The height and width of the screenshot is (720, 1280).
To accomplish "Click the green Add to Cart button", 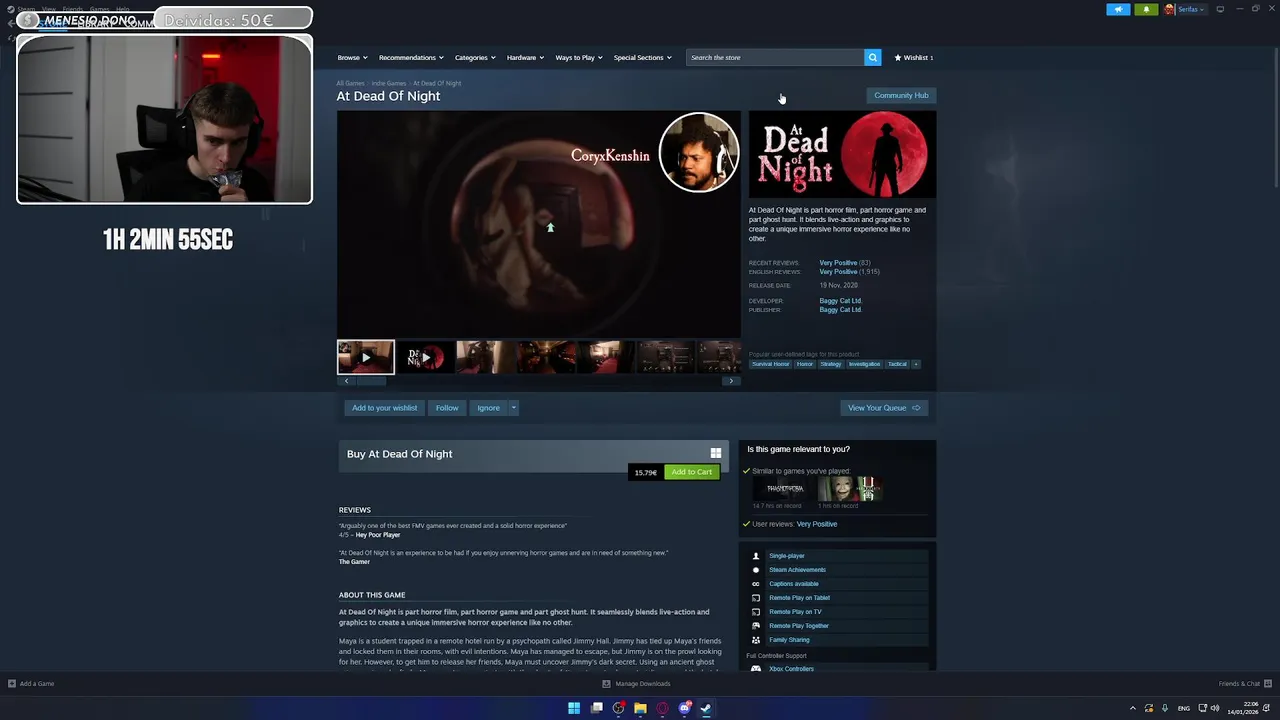I will pyautogui.click(x=692, y=472).
